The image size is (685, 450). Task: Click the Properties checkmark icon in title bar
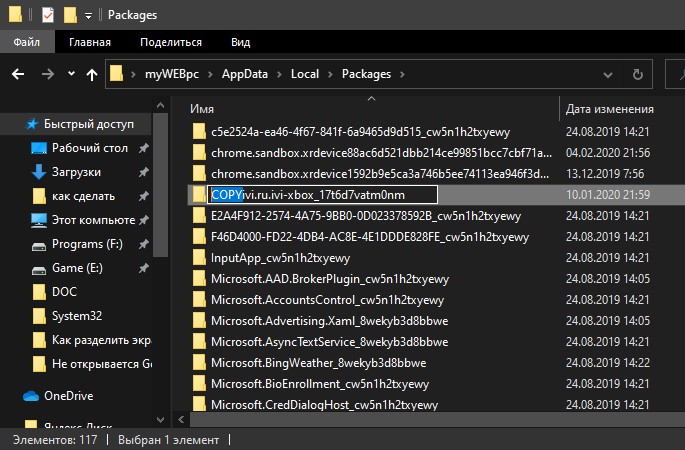point(48,15)
